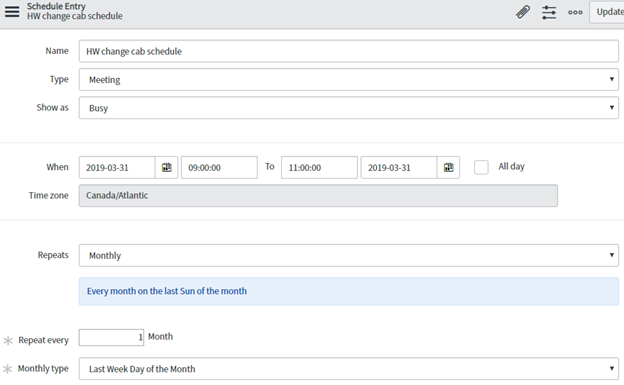Viewport: 624px width, 385px height.
Task: Click the Repeat every number field
Action: (111, 337)
